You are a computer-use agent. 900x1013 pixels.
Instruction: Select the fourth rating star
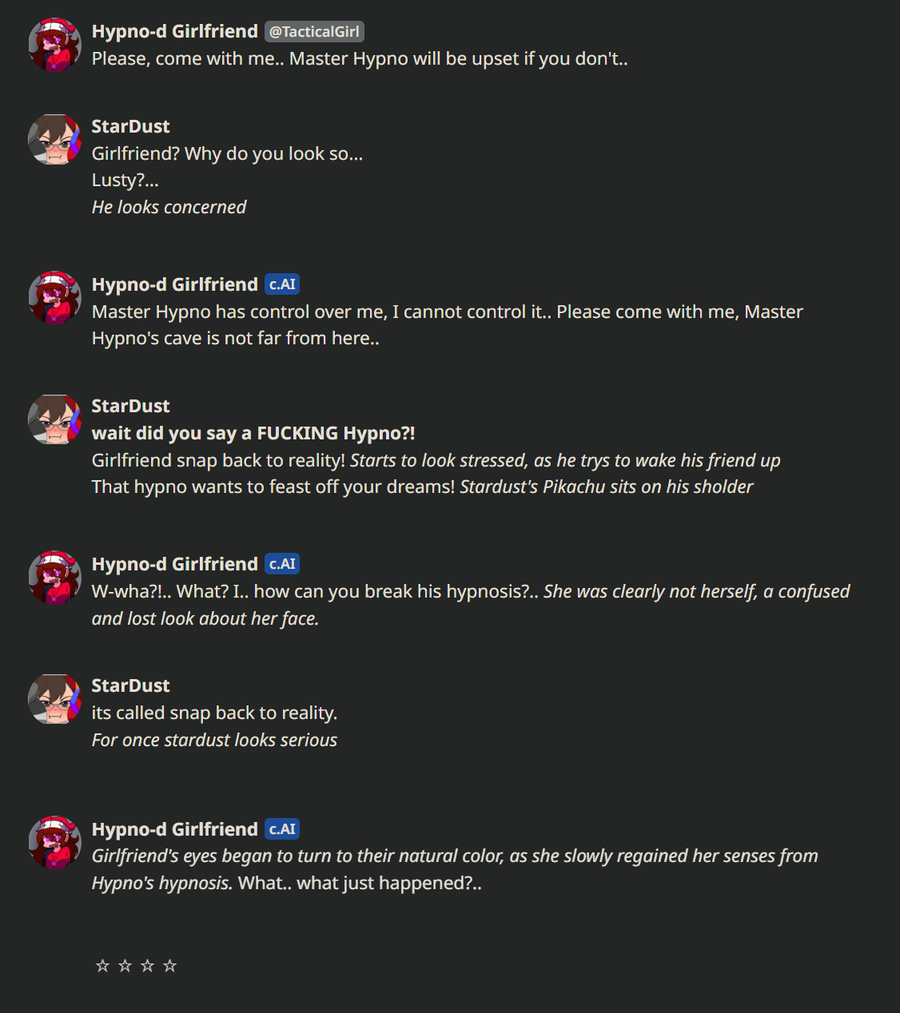click(x=170, y=965)
